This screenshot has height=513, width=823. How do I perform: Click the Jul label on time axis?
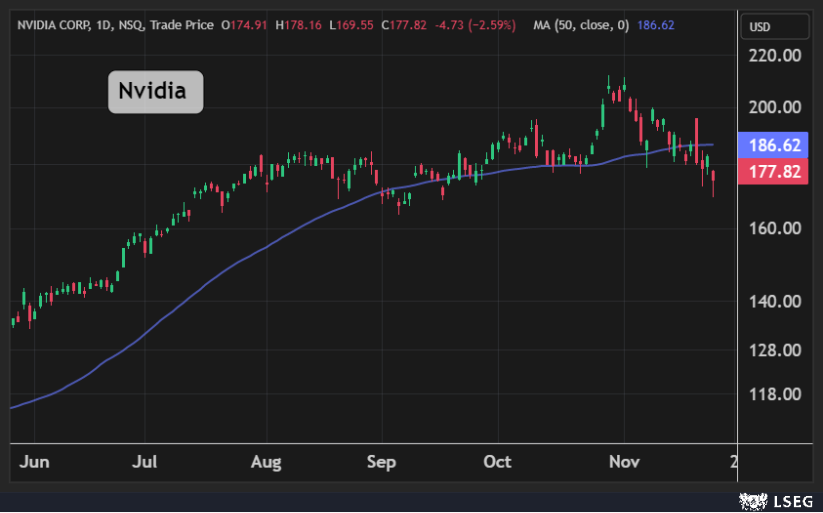145,461
